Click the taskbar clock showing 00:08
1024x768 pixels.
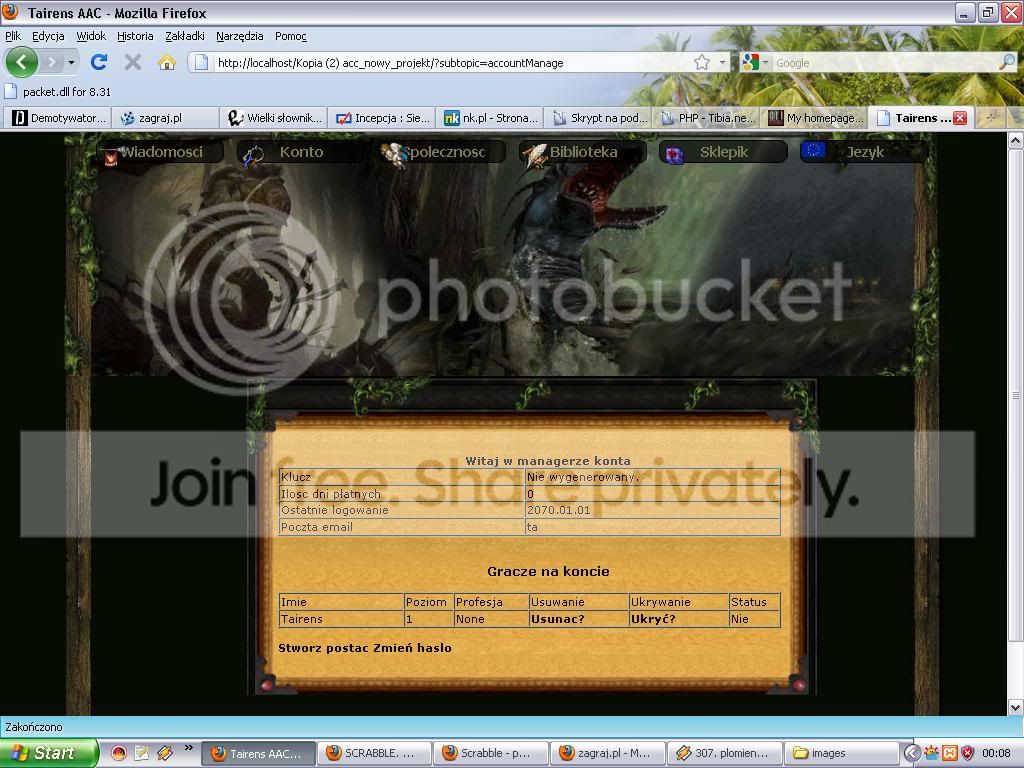coord(996,754)
